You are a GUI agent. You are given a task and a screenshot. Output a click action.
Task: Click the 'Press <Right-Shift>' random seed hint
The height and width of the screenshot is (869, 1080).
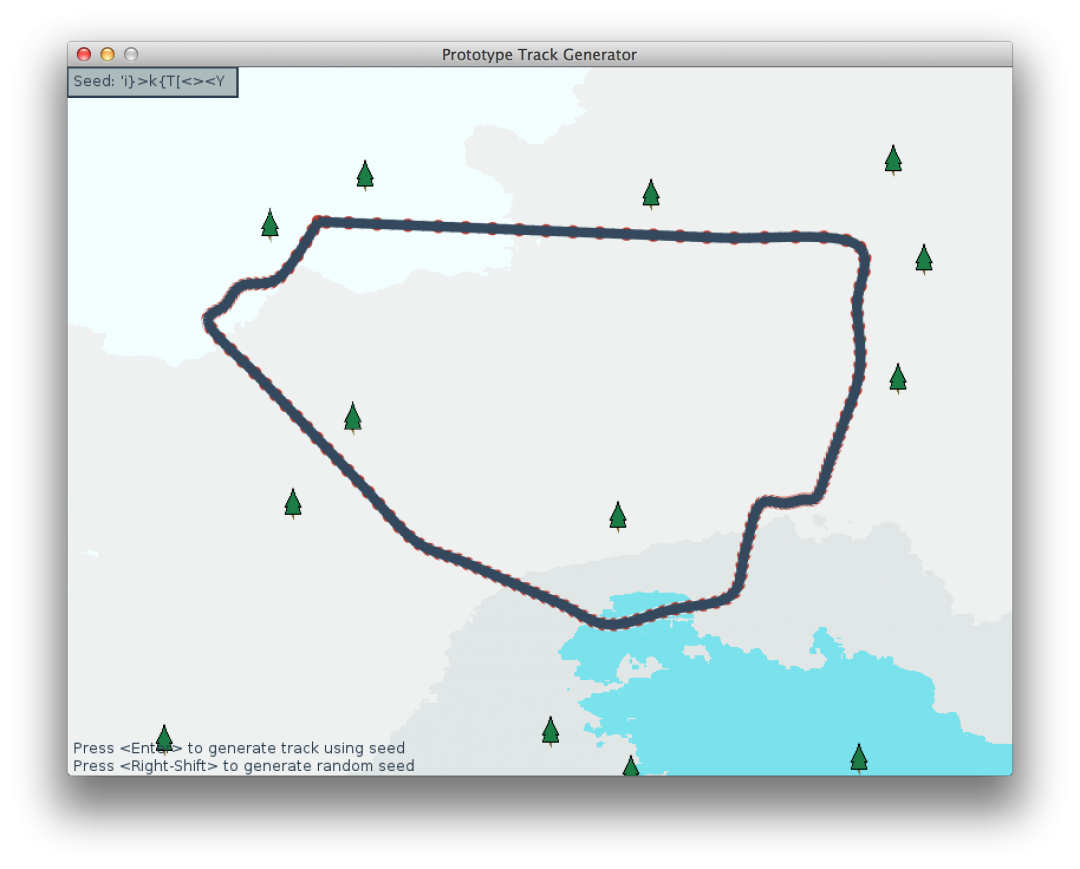(x=243, y=766)
